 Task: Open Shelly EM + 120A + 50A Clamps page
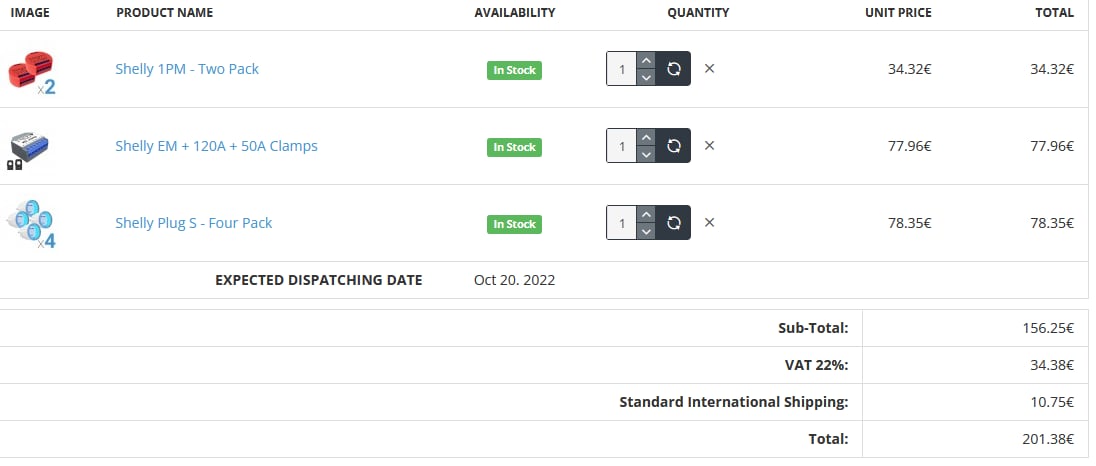(216, 146)
